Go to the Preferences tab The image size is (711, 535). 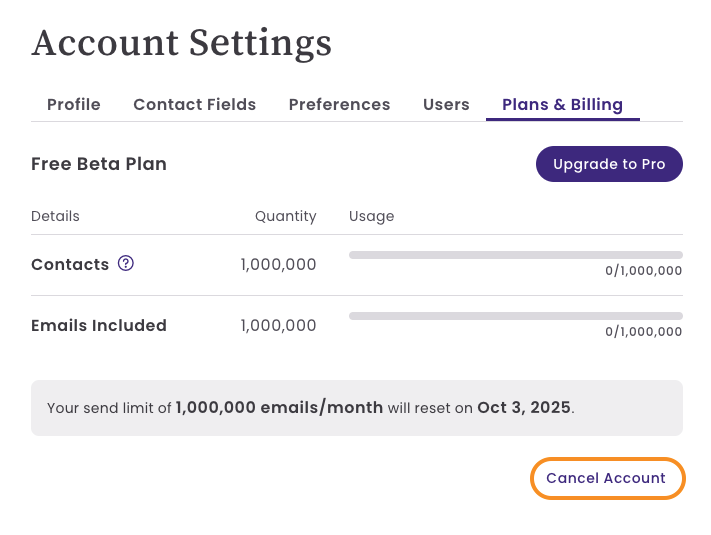tap(339, 104)
